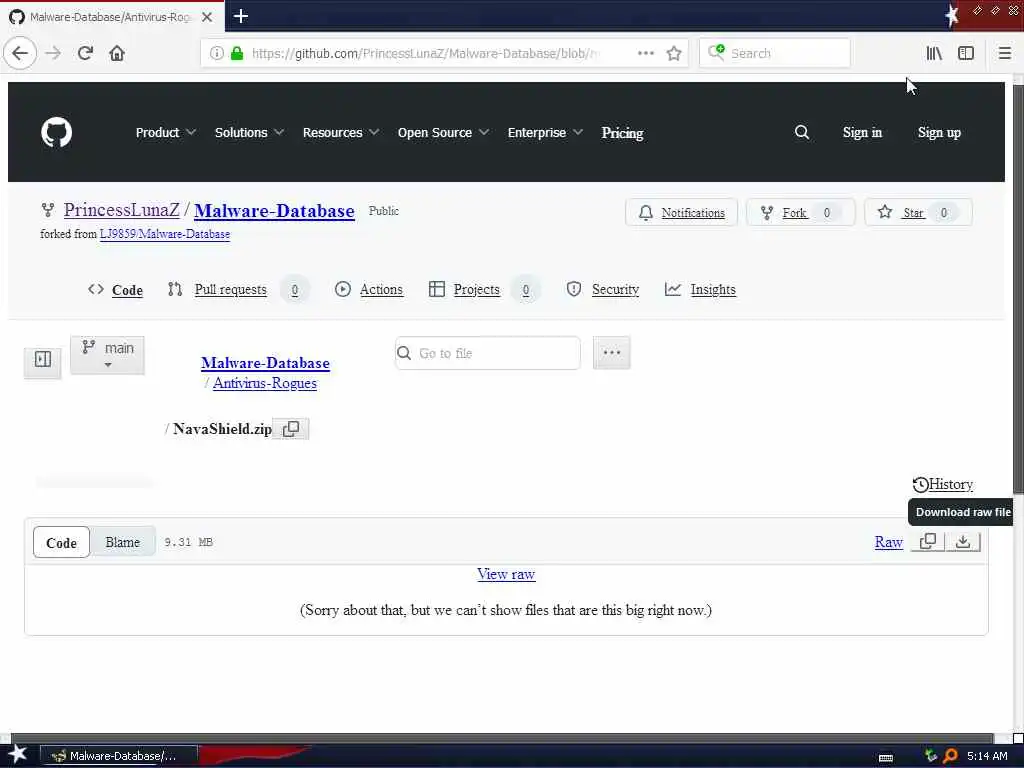Image resolution: width=1024 pixels, height=768 pixels.
Task: Show site information icon in address bar
Action: point(216,53)
